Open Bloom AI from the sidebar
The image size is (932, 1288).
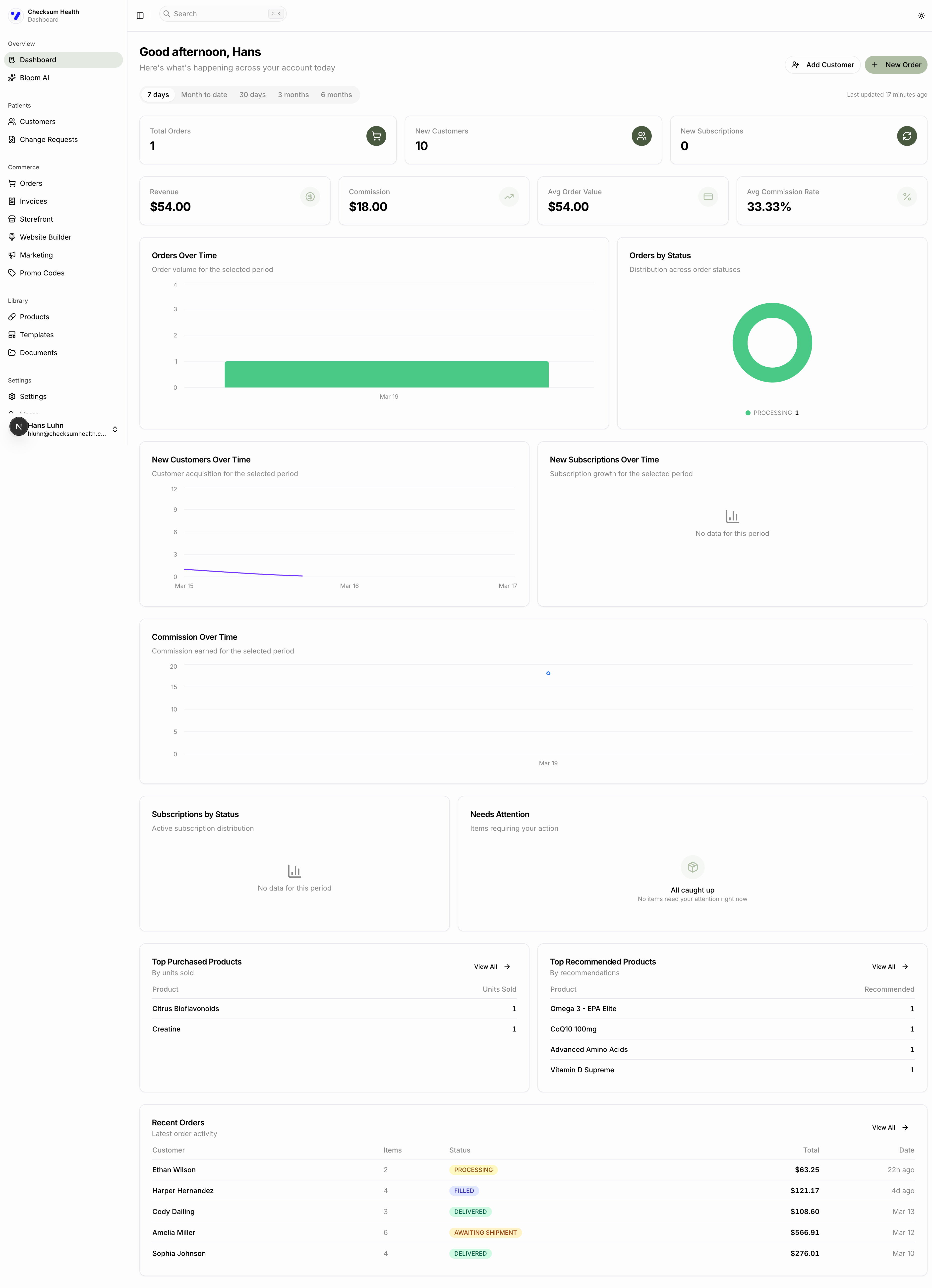(63, 78)
